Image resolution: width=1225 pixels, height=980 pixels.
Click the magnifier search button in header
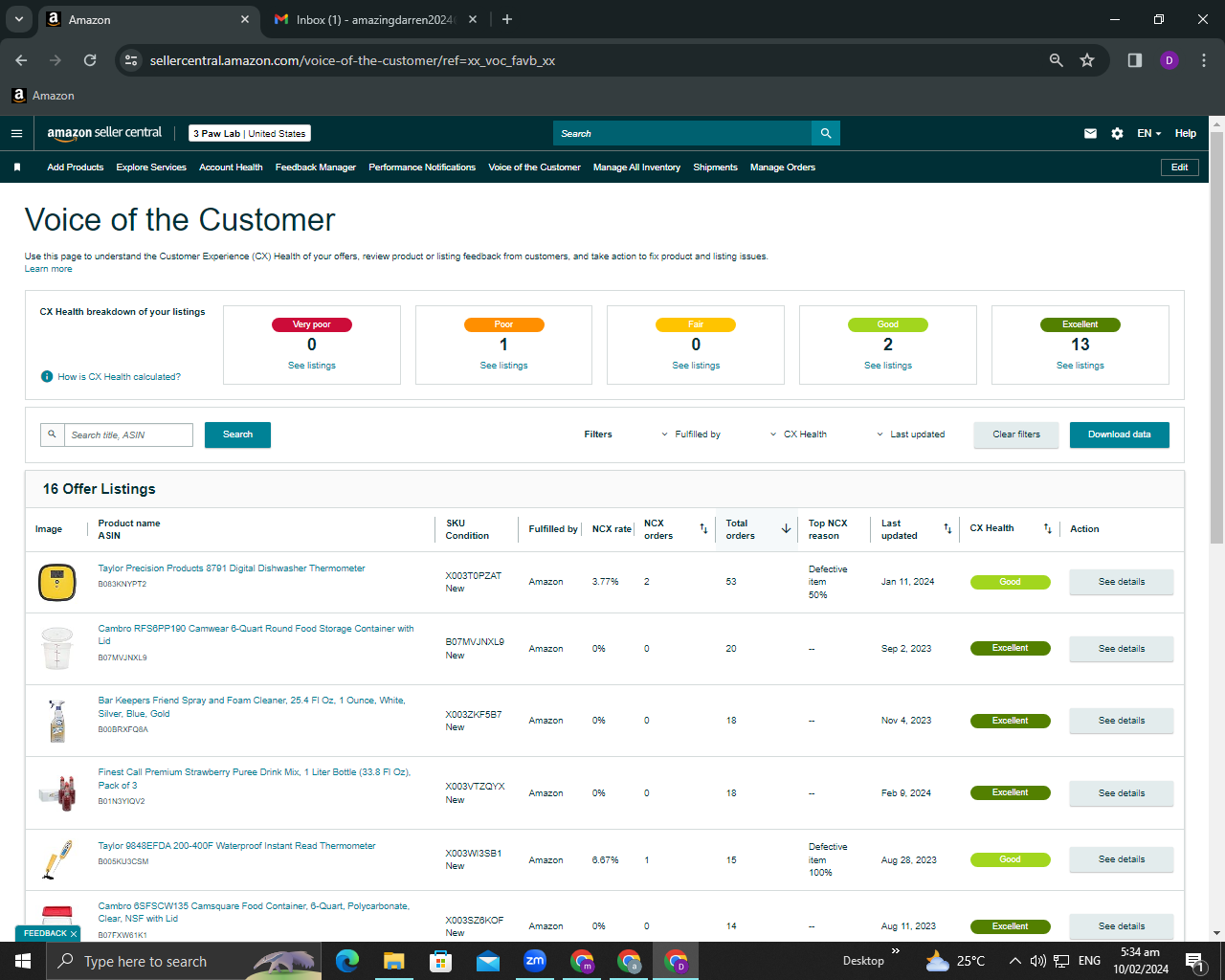coord(826,133)
